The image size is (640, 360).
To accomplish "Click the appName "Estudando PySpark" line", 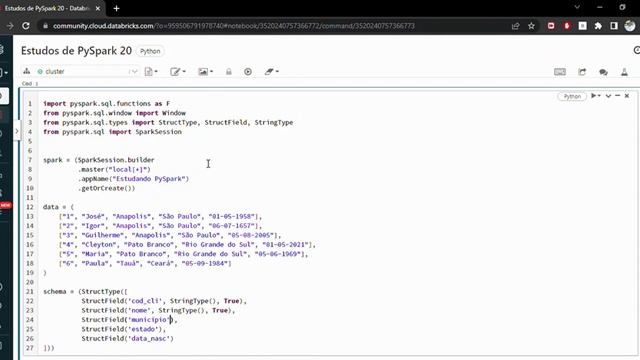I will coord(133,179).
